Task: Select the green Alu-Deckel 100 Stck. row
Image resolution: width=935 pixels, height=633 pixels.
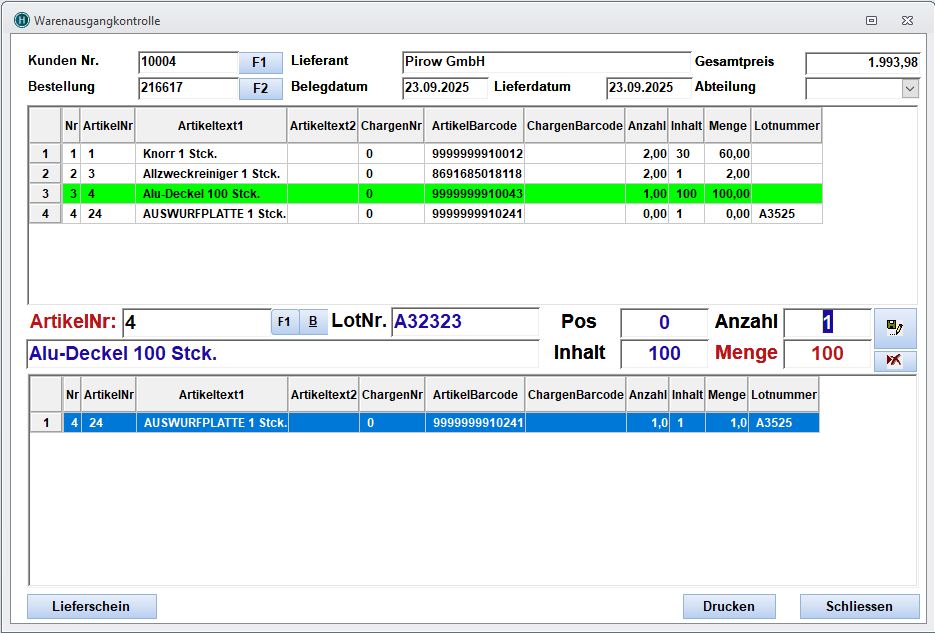Action: pos(212,194)
